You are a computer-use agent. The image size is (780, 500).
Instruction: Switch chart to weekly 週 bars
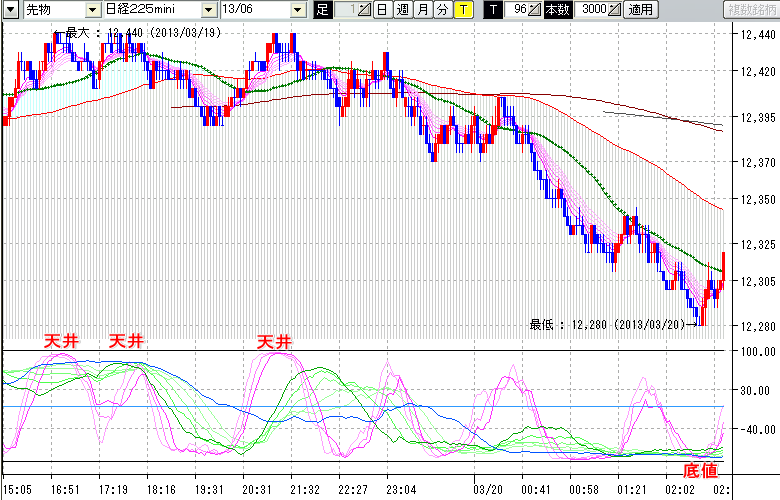tap(402, 10)
